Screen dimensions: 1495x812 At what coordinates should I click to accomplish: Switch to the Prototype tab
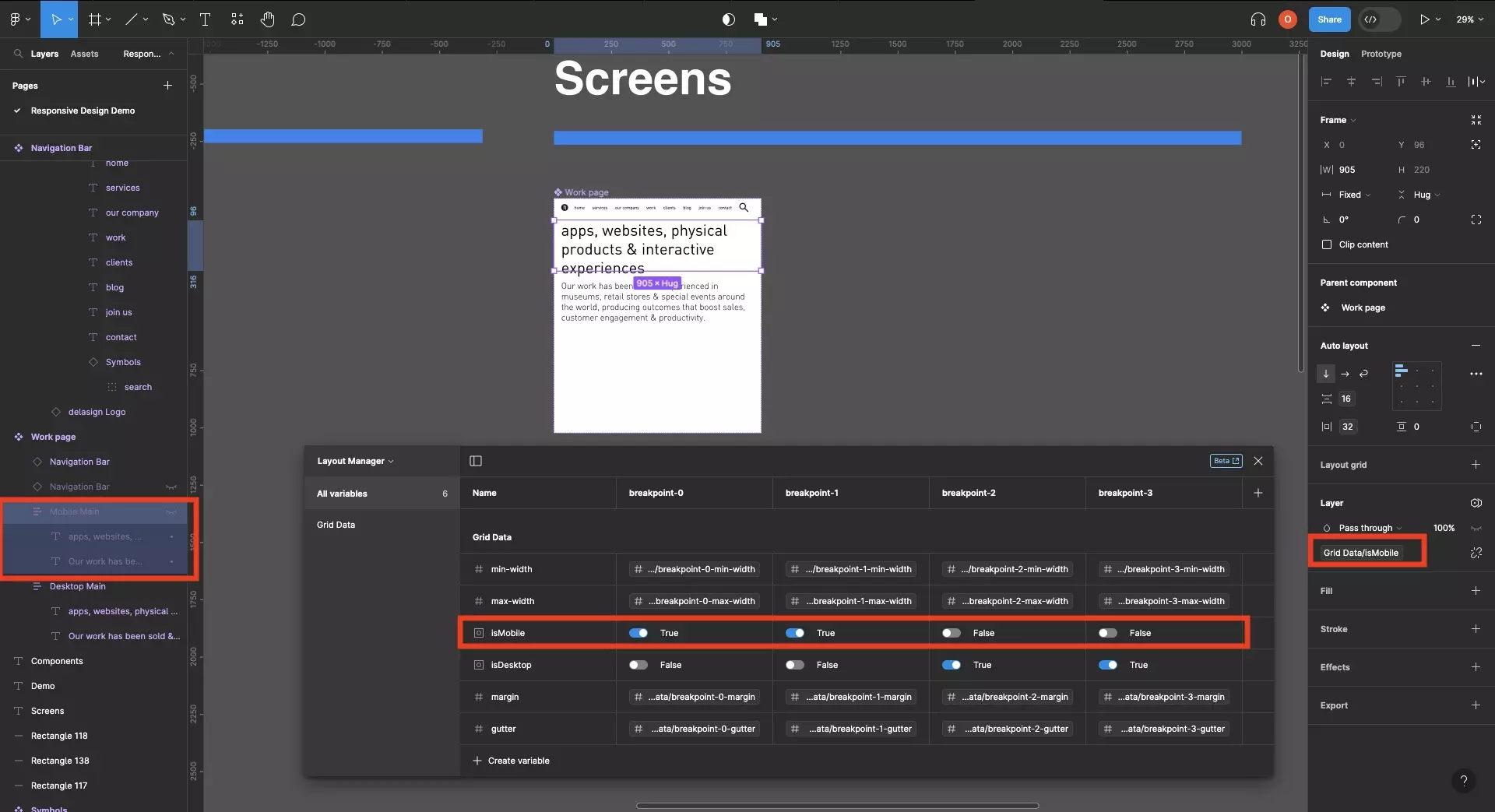[x=1381, y=54]
